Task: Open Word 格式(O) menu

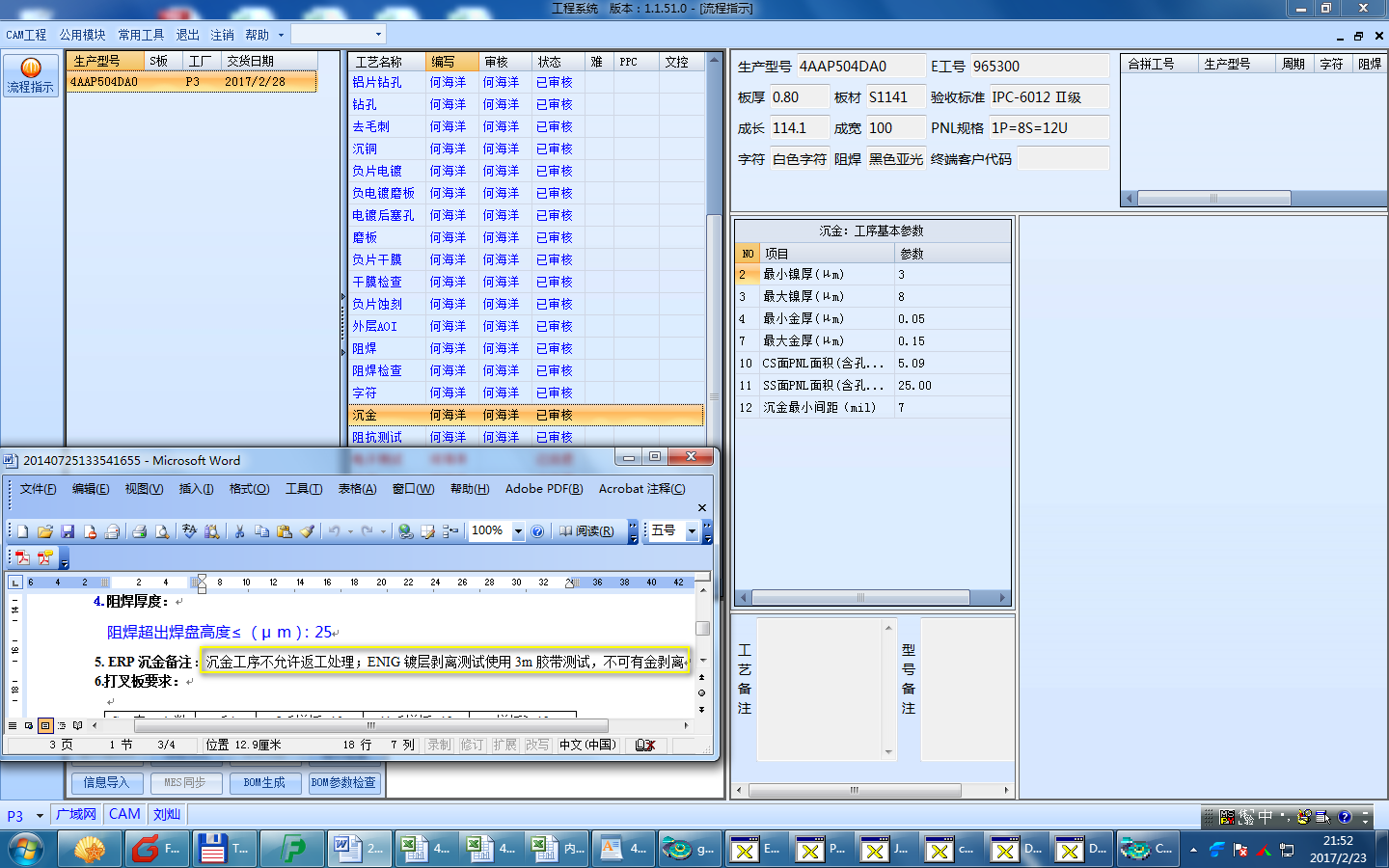Action: coord(249,489)
